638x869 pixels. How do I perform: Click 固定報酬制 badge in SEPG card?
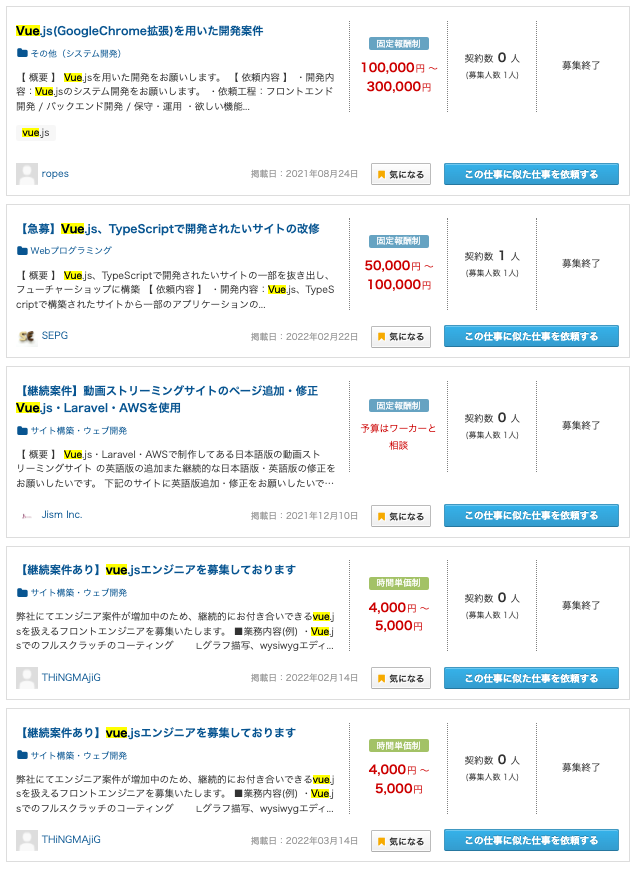(399, 241)
